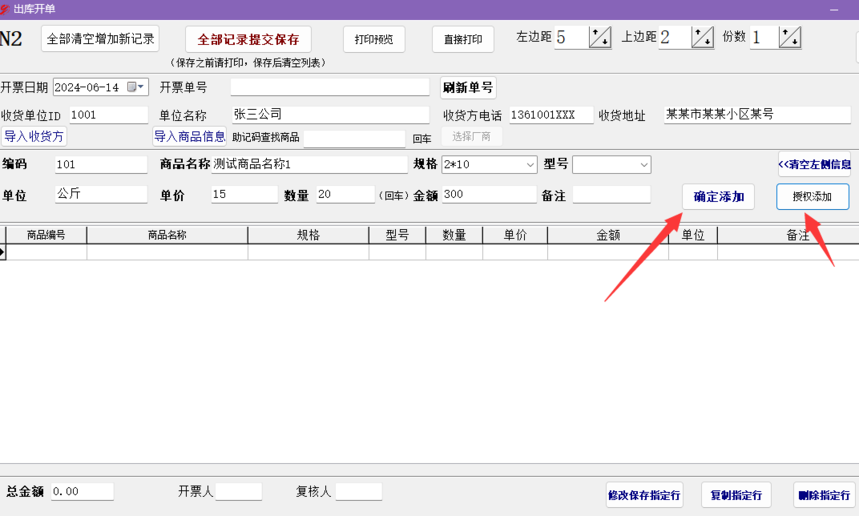Click the 左边距 spinner arrows
The image size is (859, 516).
(x=600, y=37)
